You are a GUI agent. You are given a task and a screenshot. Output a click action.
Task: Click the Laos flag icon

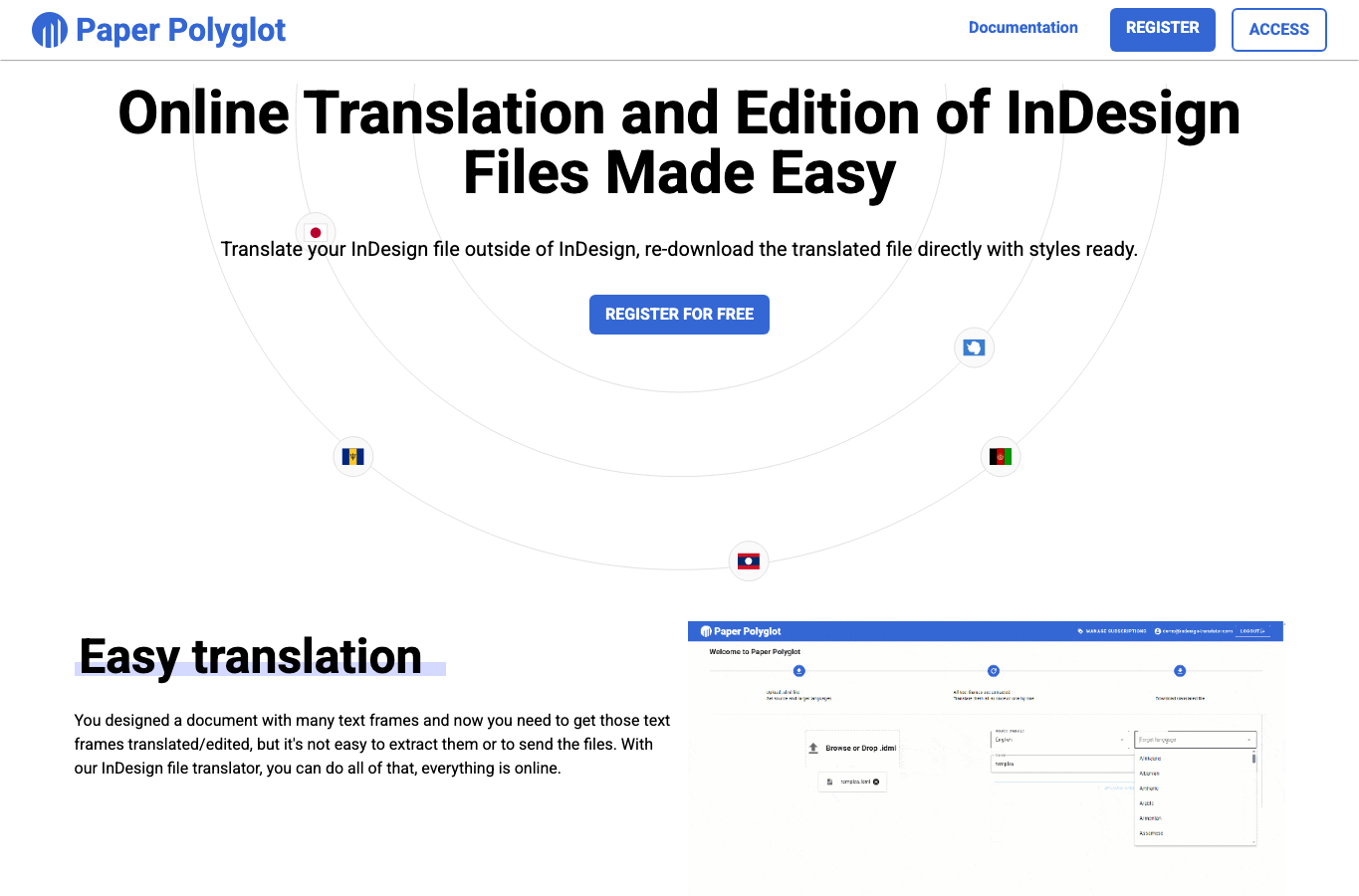[749, 561]
